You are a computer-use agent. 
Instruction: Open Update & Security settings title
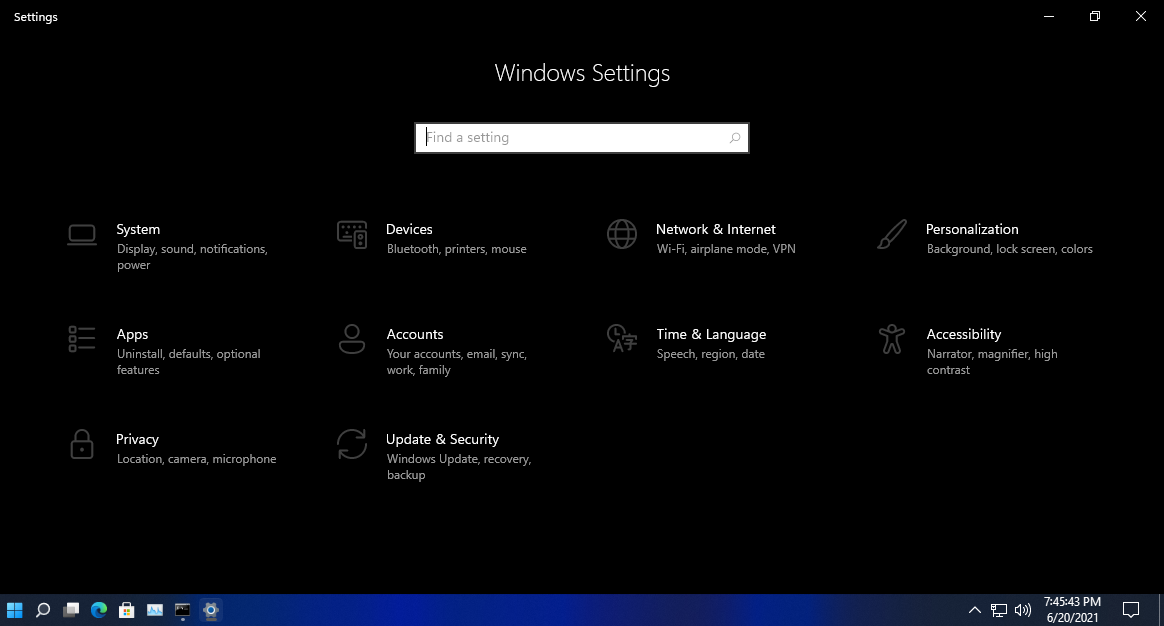(442, 439)
